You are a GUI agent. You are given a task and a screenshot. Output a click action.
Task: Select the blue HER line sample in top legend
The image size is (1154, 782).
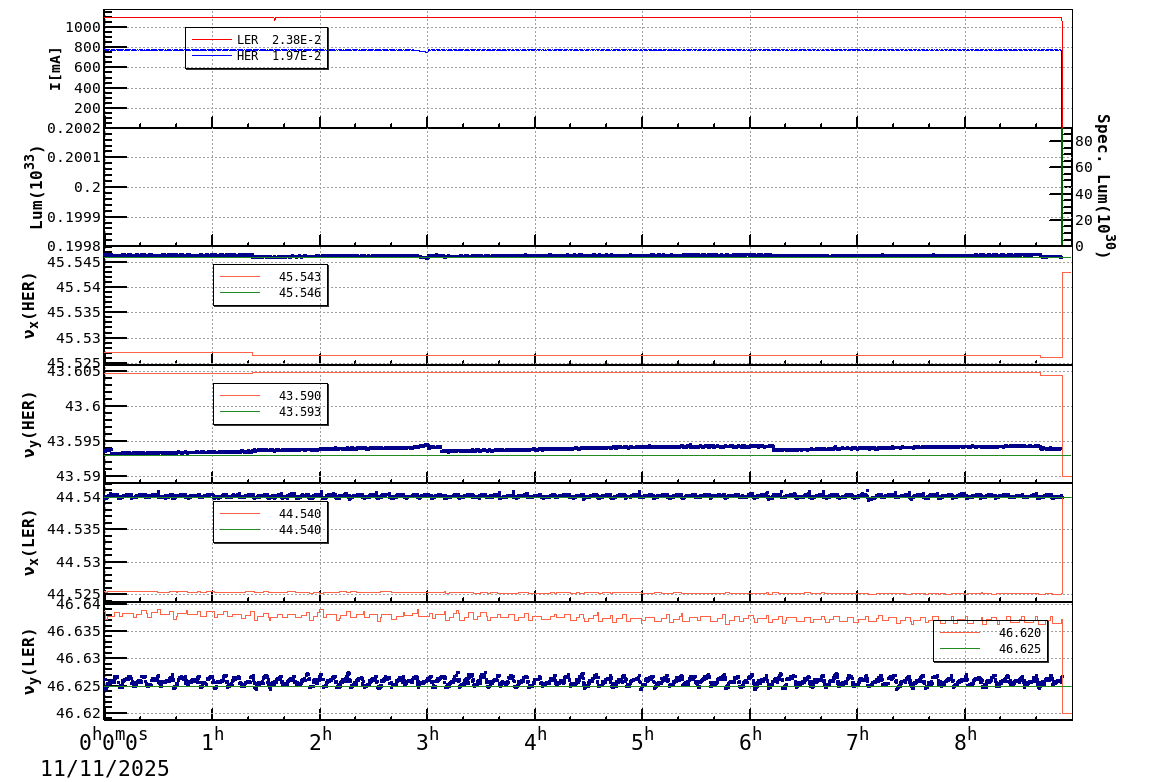click(212, 55)
